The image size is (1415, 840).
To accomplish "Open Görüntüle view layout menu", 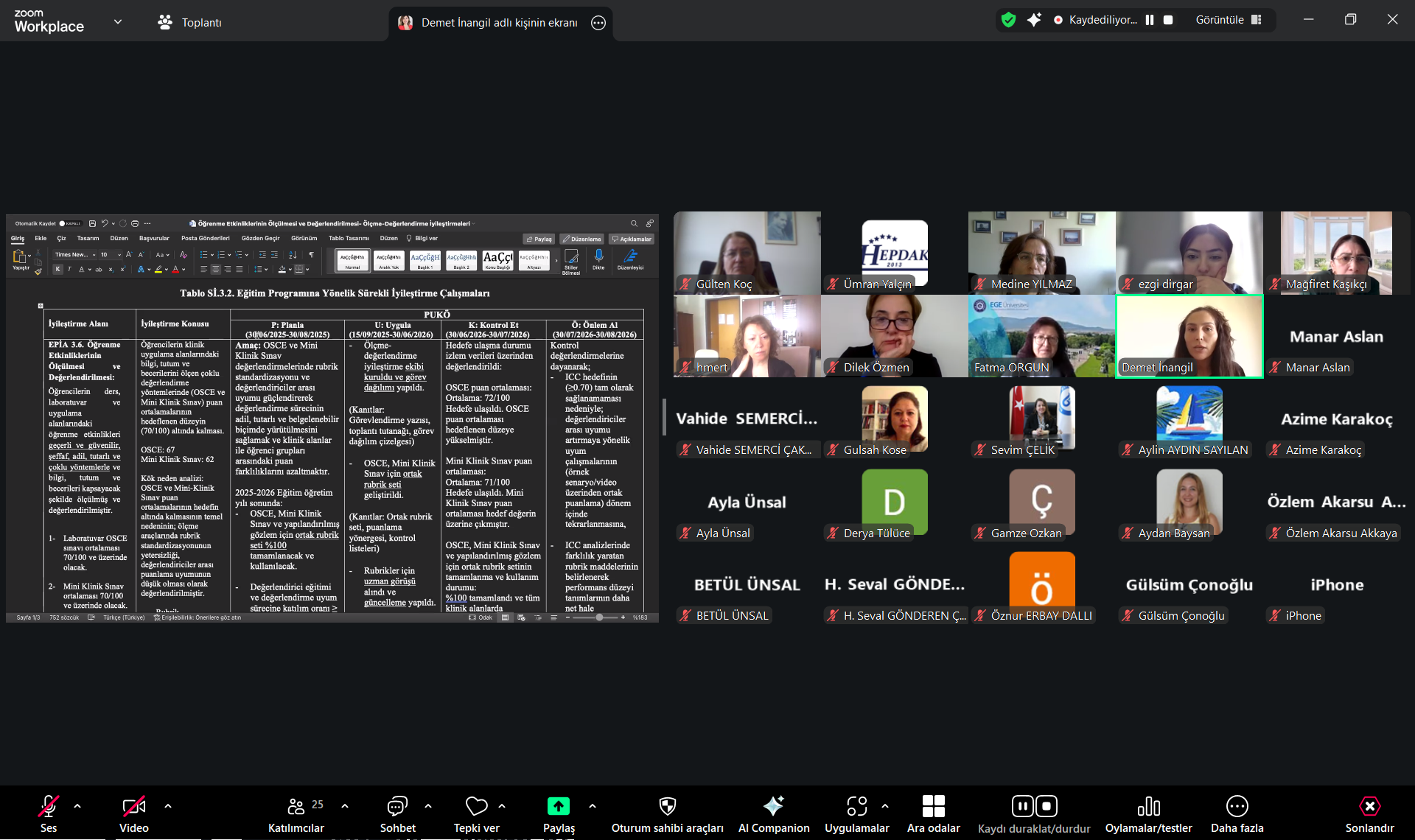I will pyautogui.click(x=1229, y=20).
